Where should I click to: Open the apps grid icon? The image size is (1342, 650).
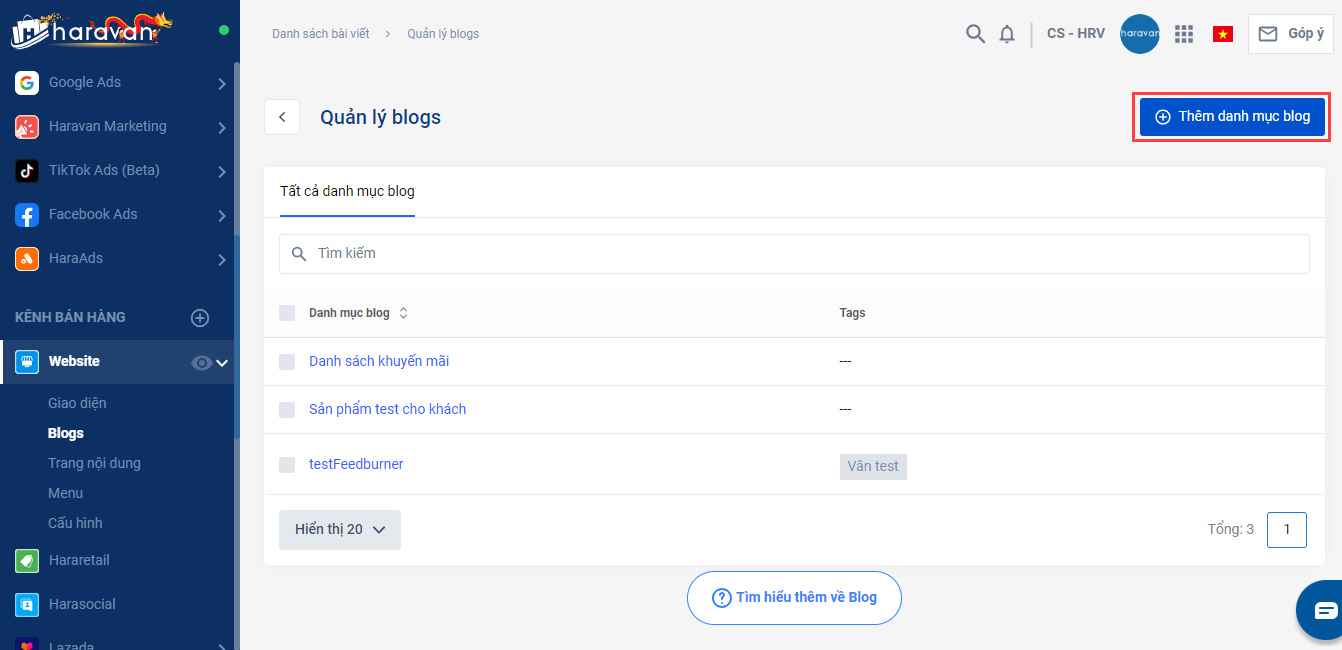(1184, 34)
